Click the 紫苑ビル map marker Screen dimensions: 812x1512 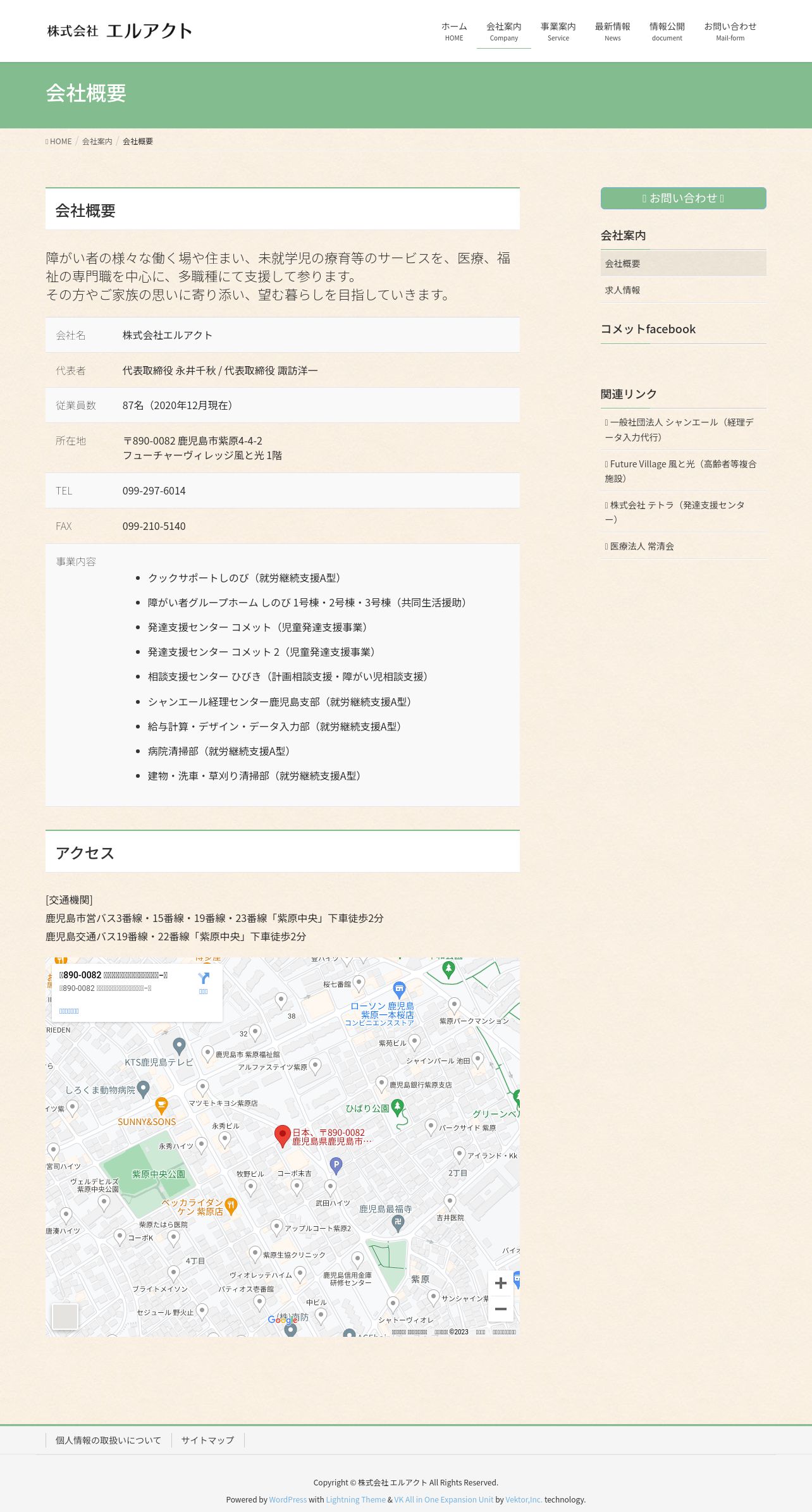414,1042
